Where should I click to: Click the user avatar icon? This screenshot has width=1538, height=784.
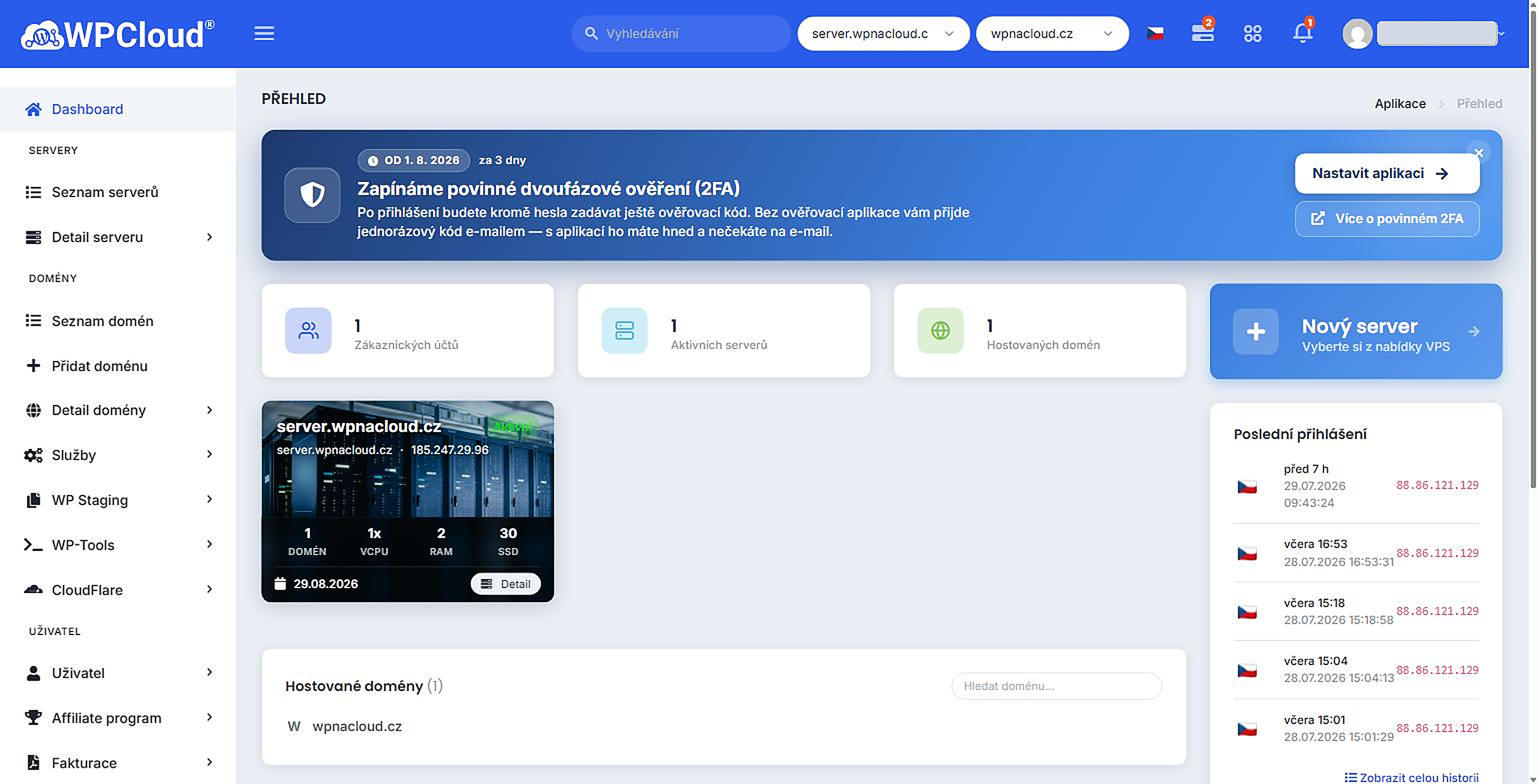click(x=1357, y=34)
